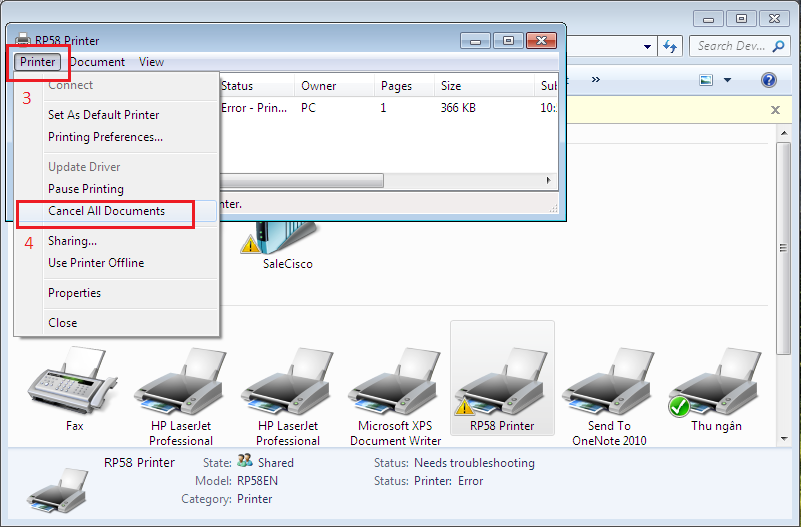Show hidden toolbar commands via chevron
801x527 pixels.
(595, 79)
